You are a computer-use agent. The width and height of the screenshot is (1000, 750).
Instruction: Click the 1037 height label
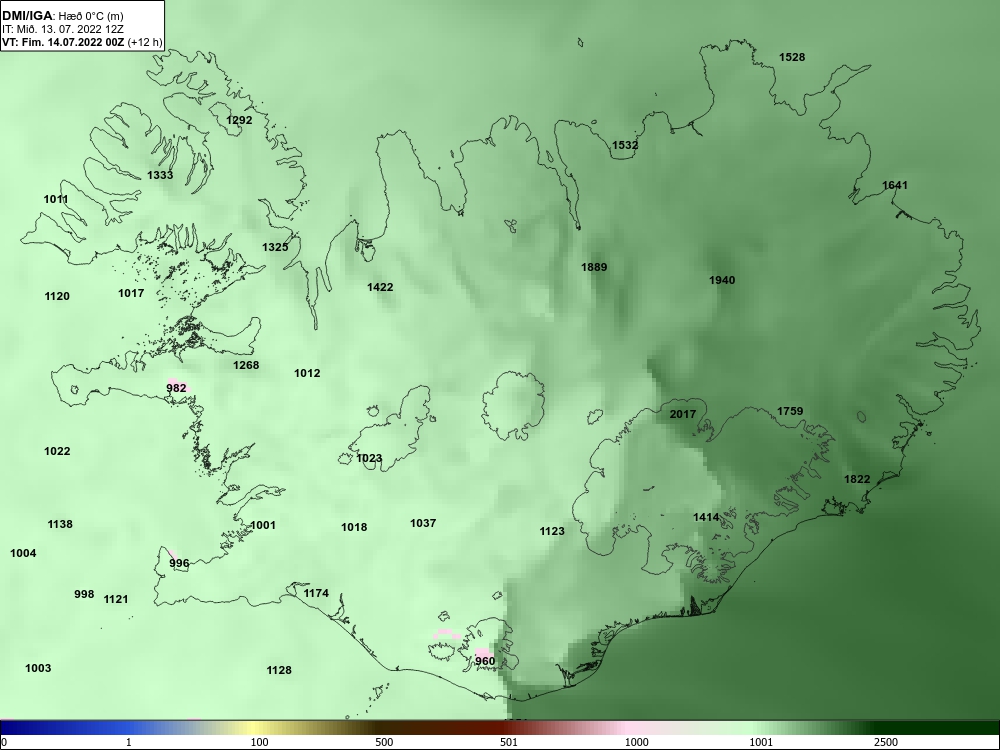(423, 524)
